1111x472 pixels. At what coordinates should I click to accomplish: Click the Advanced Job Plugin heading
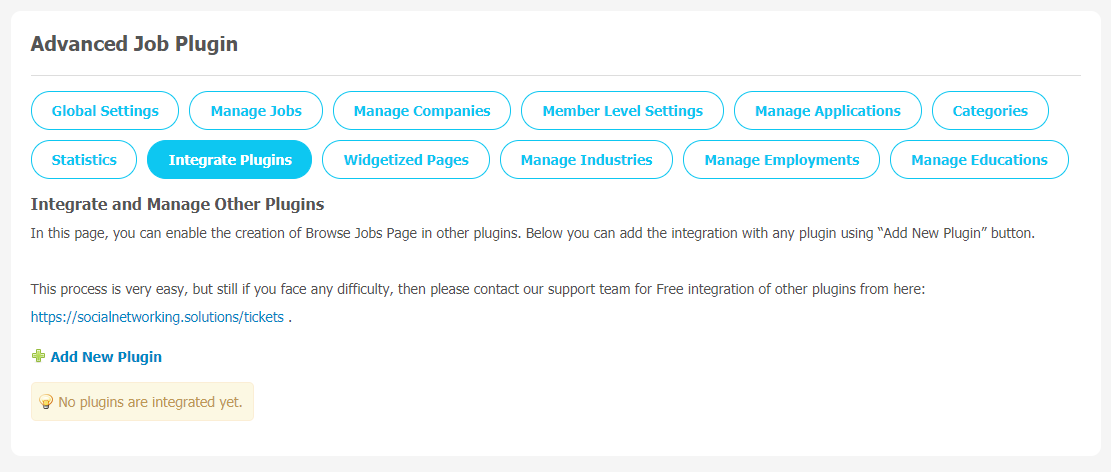pyautogui.click(x=134, y=44)
